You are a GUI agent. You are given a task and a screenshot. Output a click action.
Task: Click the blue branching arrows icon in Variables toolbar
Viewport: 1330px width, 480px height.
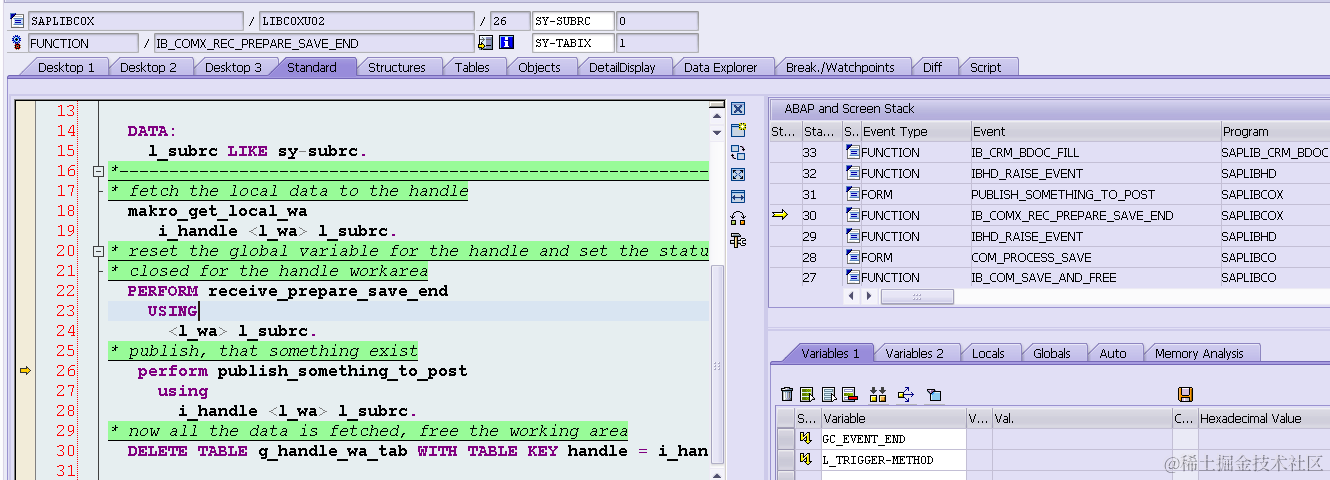click(906, 395)
